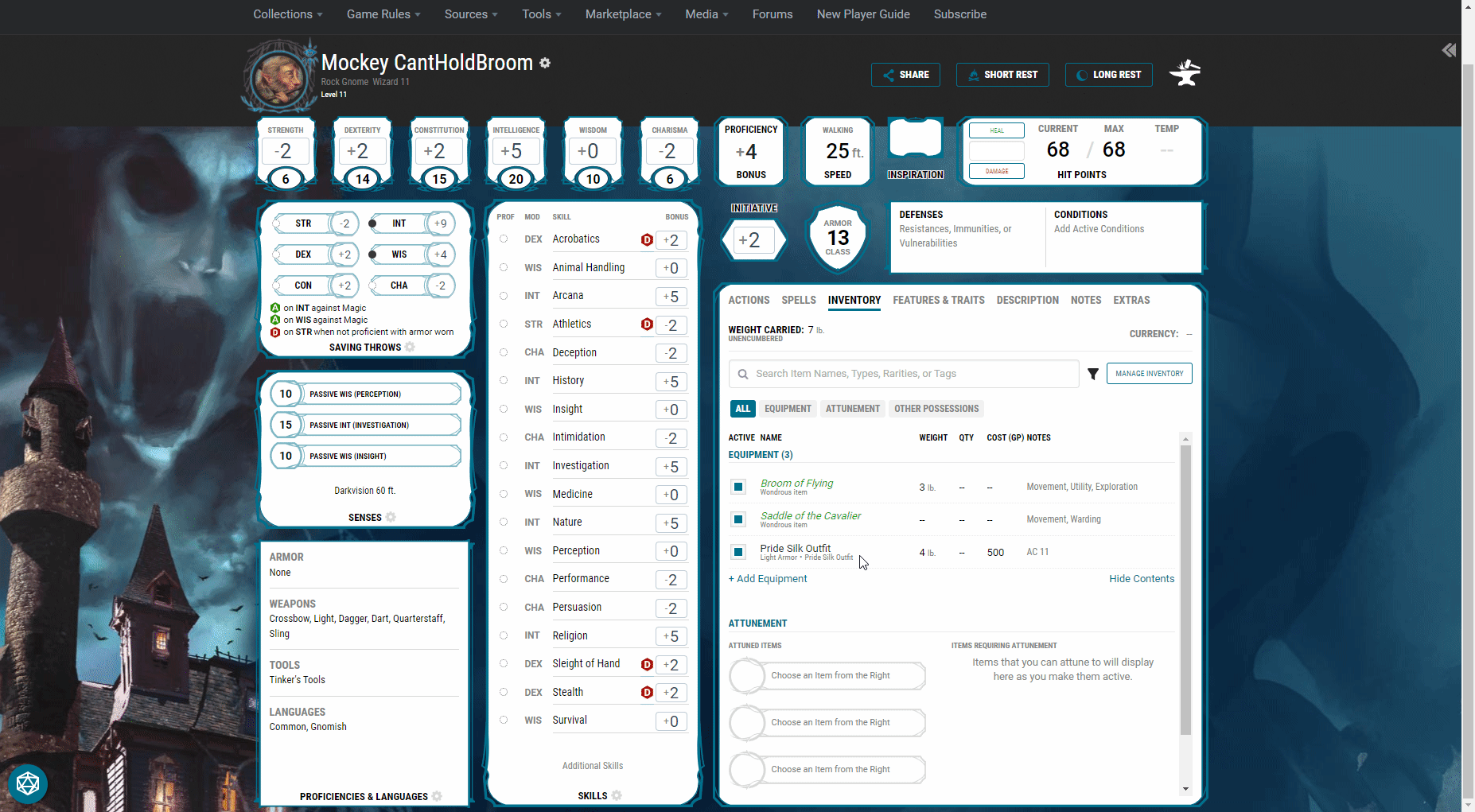The image size is (1475, 812).
Task: Click the share icon button
Action: coord(905,75)
